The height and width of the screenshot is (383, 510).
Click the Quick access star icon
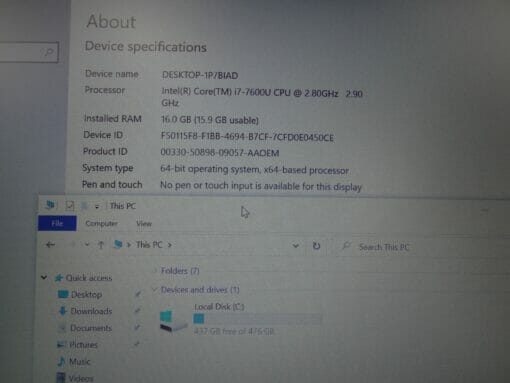[x=59, y=277]
